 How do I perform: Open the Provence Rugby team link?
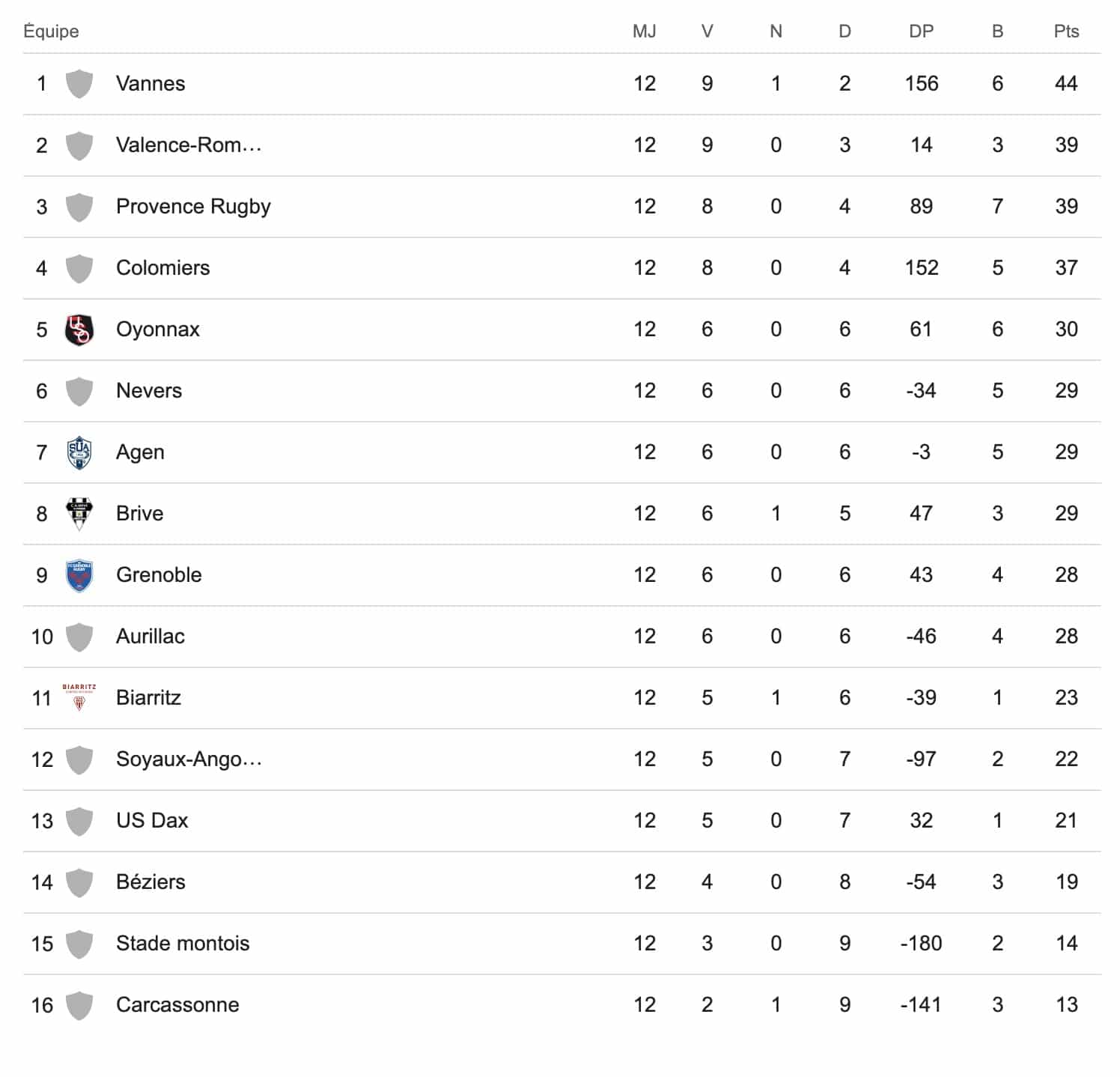(x=193, y=207)
